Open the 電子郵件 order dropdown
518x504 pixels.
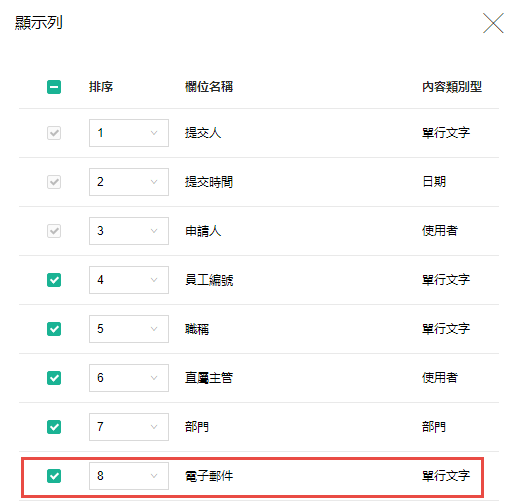[129, 476]
